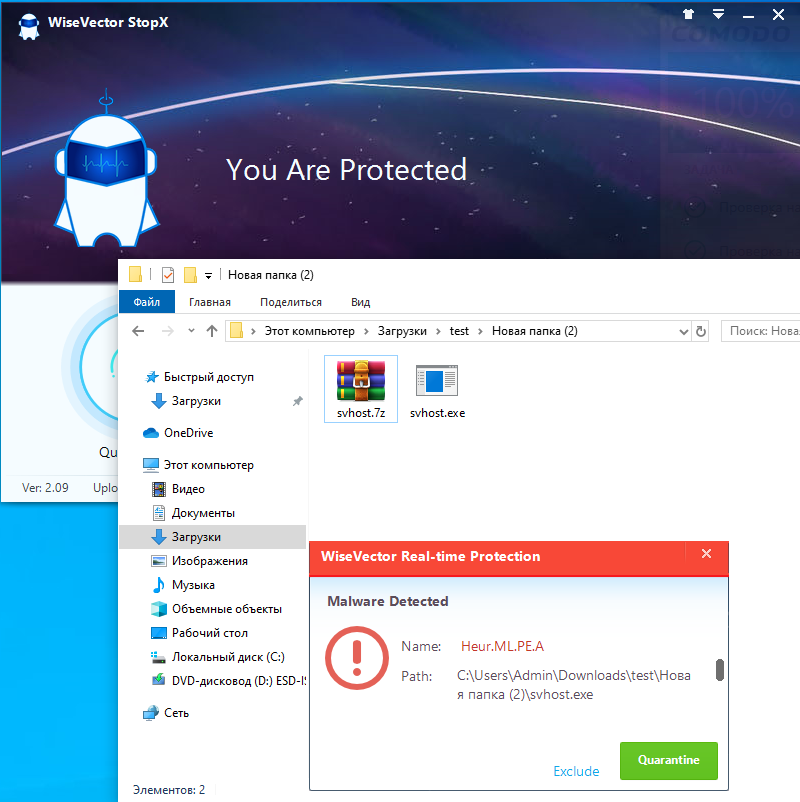Screen dimensions: 800x802
Task: Click the Ver: 2.09 version label
Action: [45, 487]
